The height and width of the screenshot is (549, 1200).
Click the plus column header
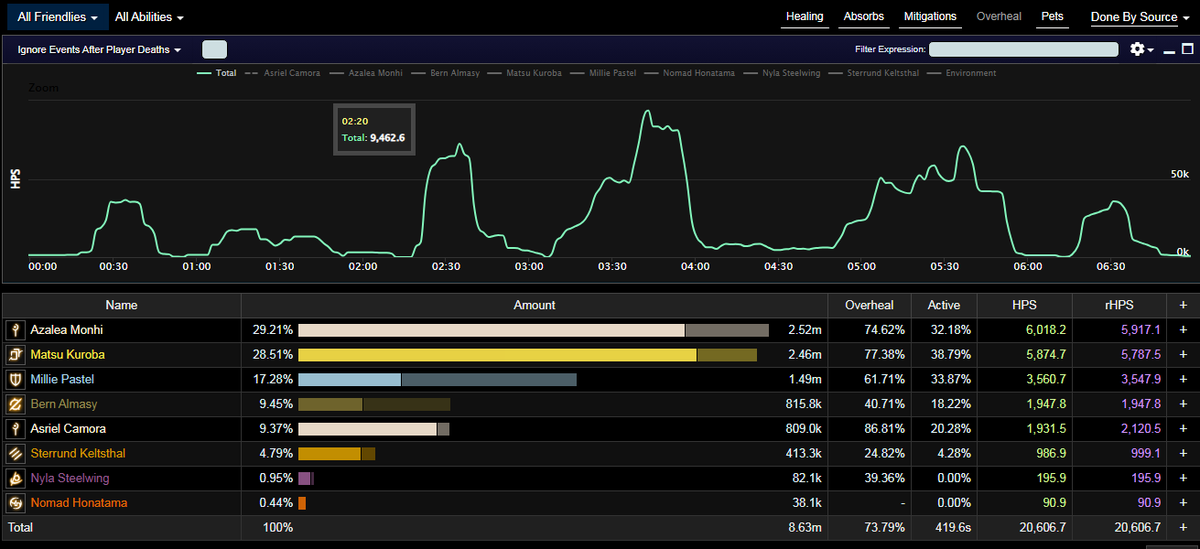click(1184, 305)
